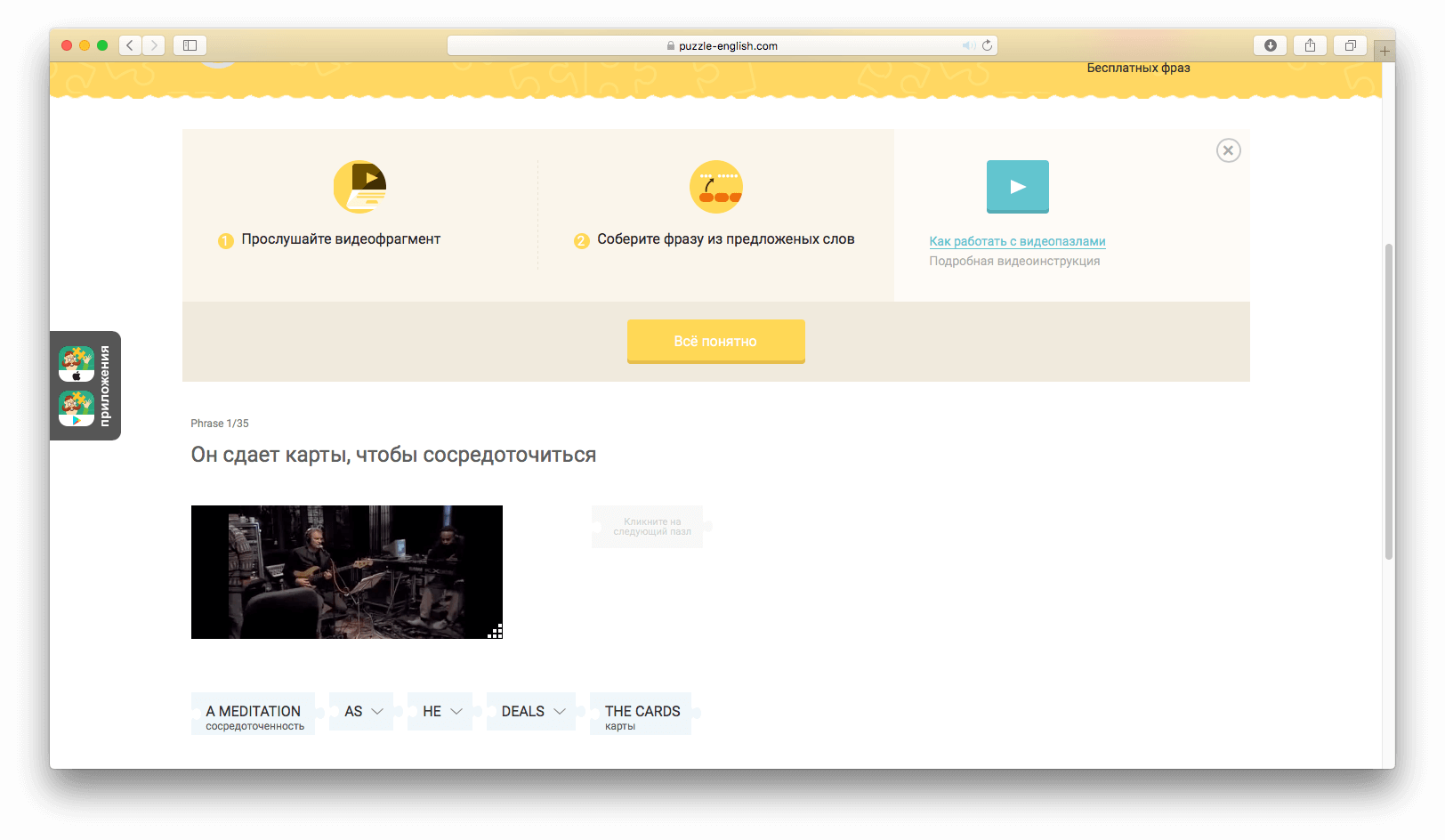This screenshot has width=1445, height=840.
Task: Click the blue video tutorial play icon
Action: tap(1017, 187)
